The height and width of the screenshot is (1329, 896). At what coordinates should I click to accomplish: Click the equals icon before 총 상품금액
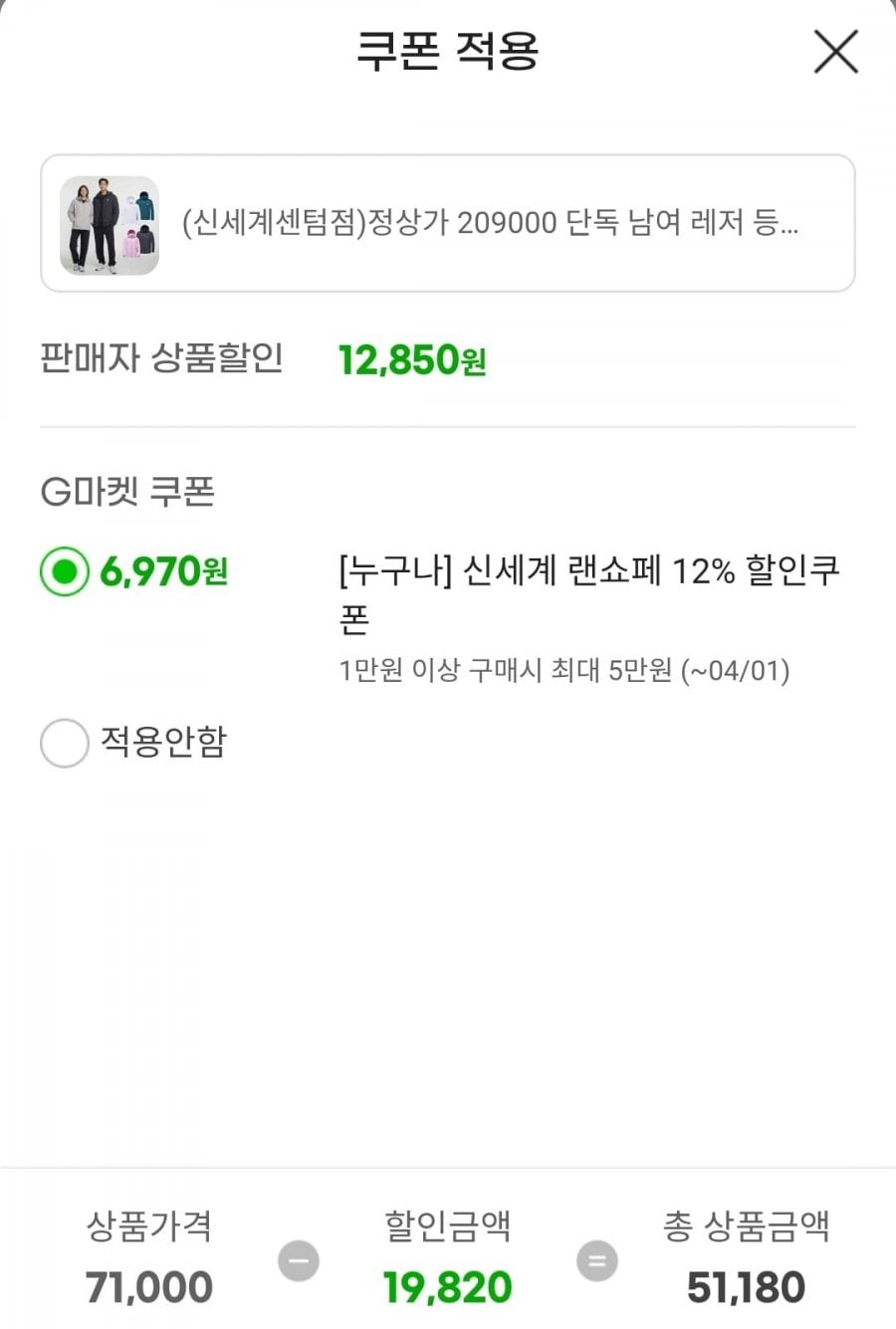[596, 1261]
